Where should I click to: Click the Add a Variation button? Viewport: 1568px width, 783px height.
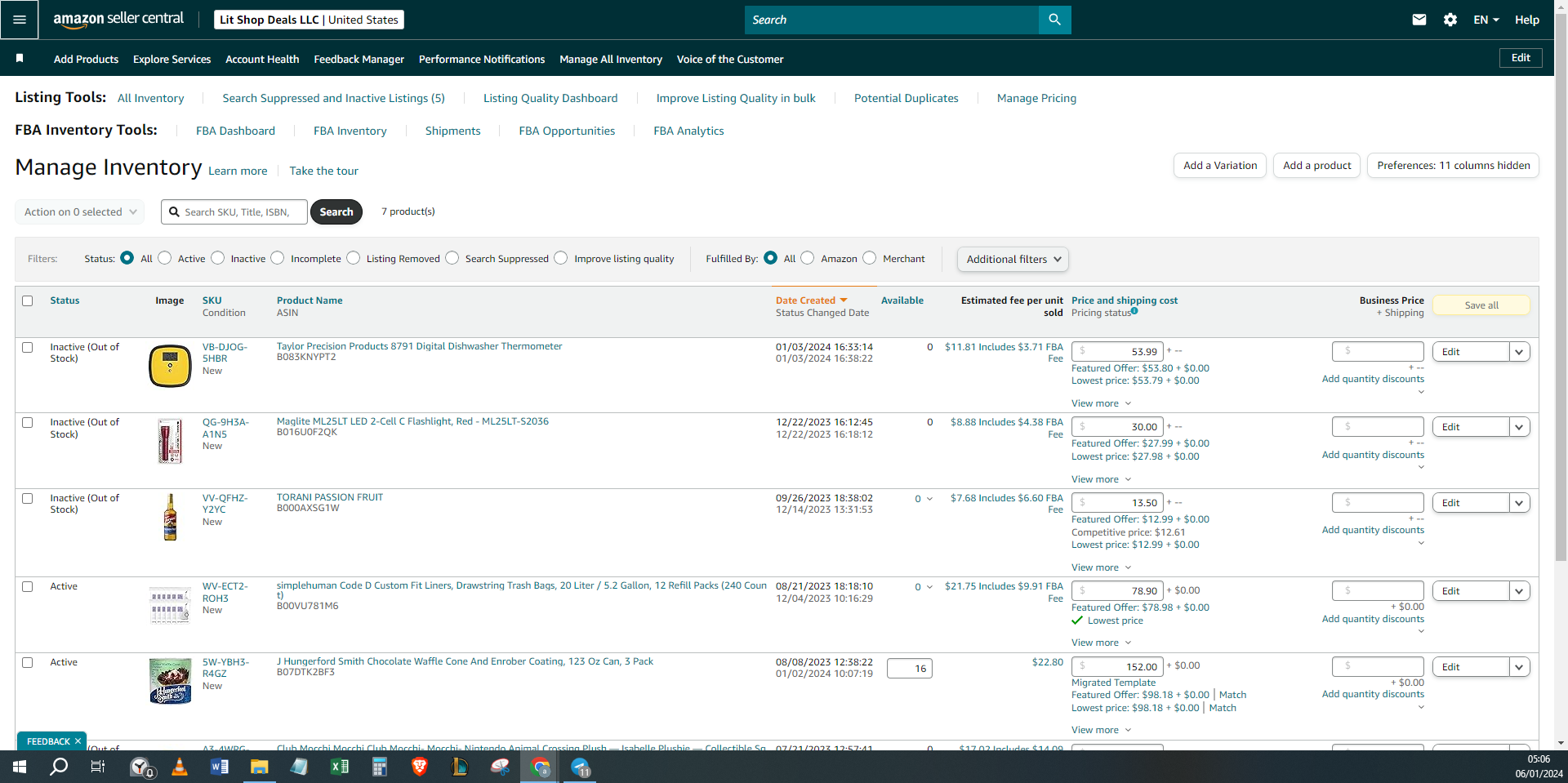point(1220,165)
